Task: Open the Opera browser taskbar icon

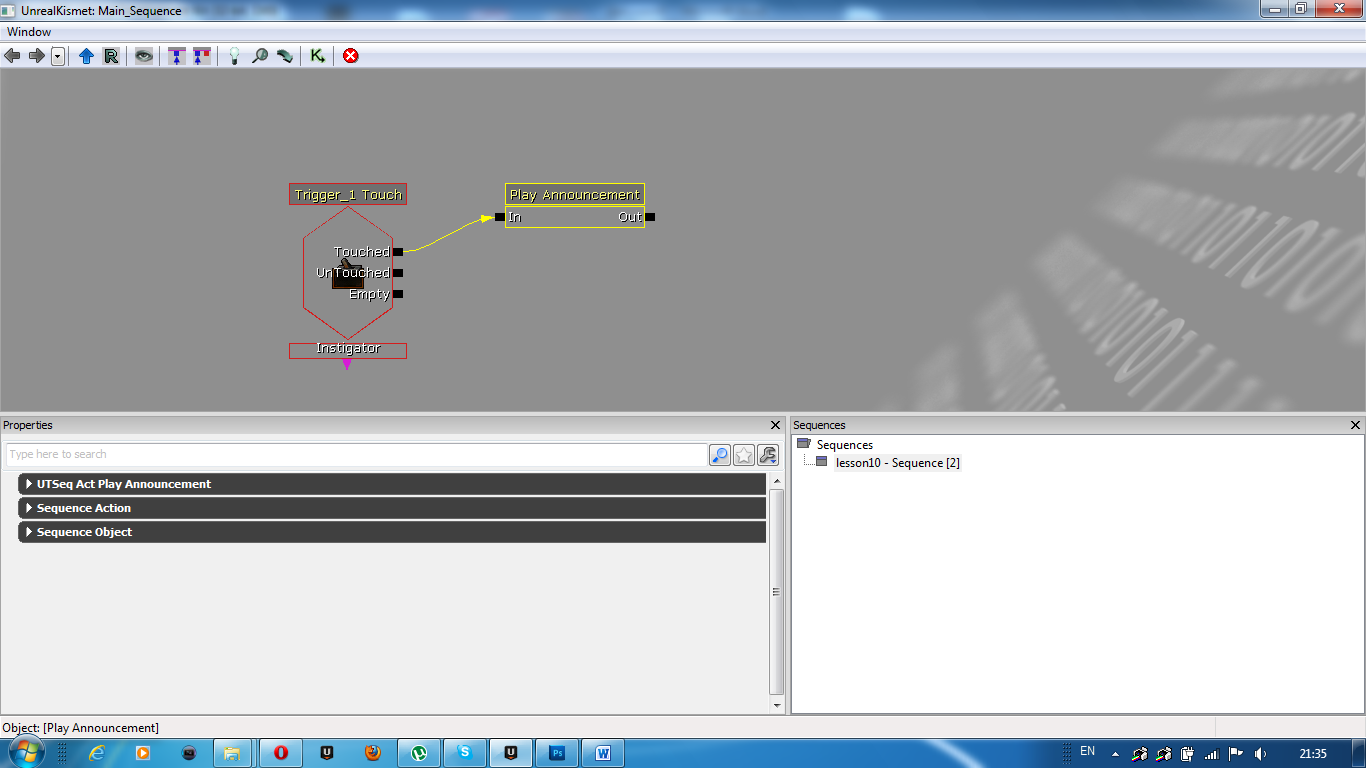Action: 281,753
